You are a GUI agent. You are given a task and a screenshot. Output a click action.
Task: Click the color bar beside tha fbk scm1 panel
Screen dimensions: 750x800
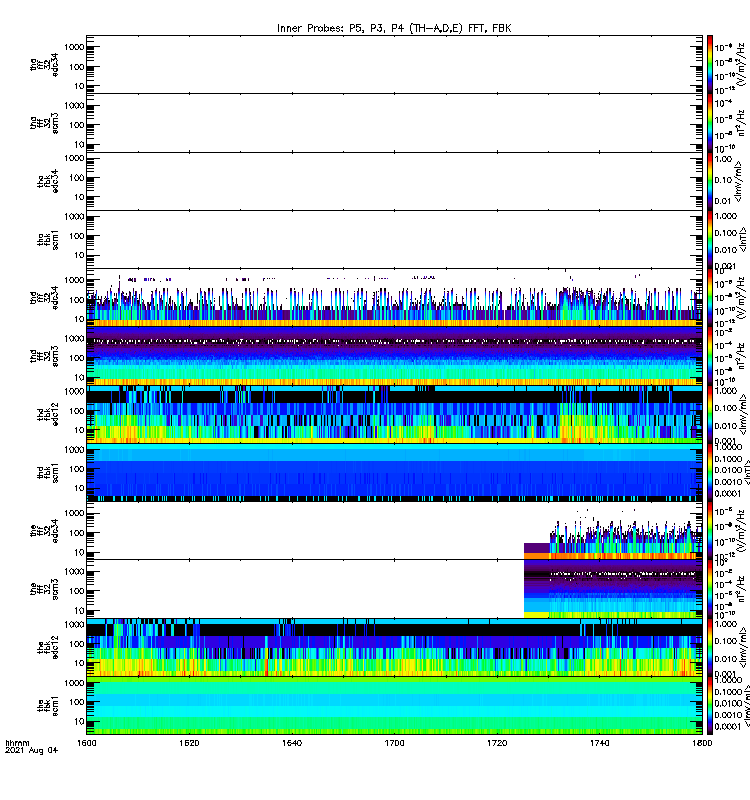coord(710,240)
